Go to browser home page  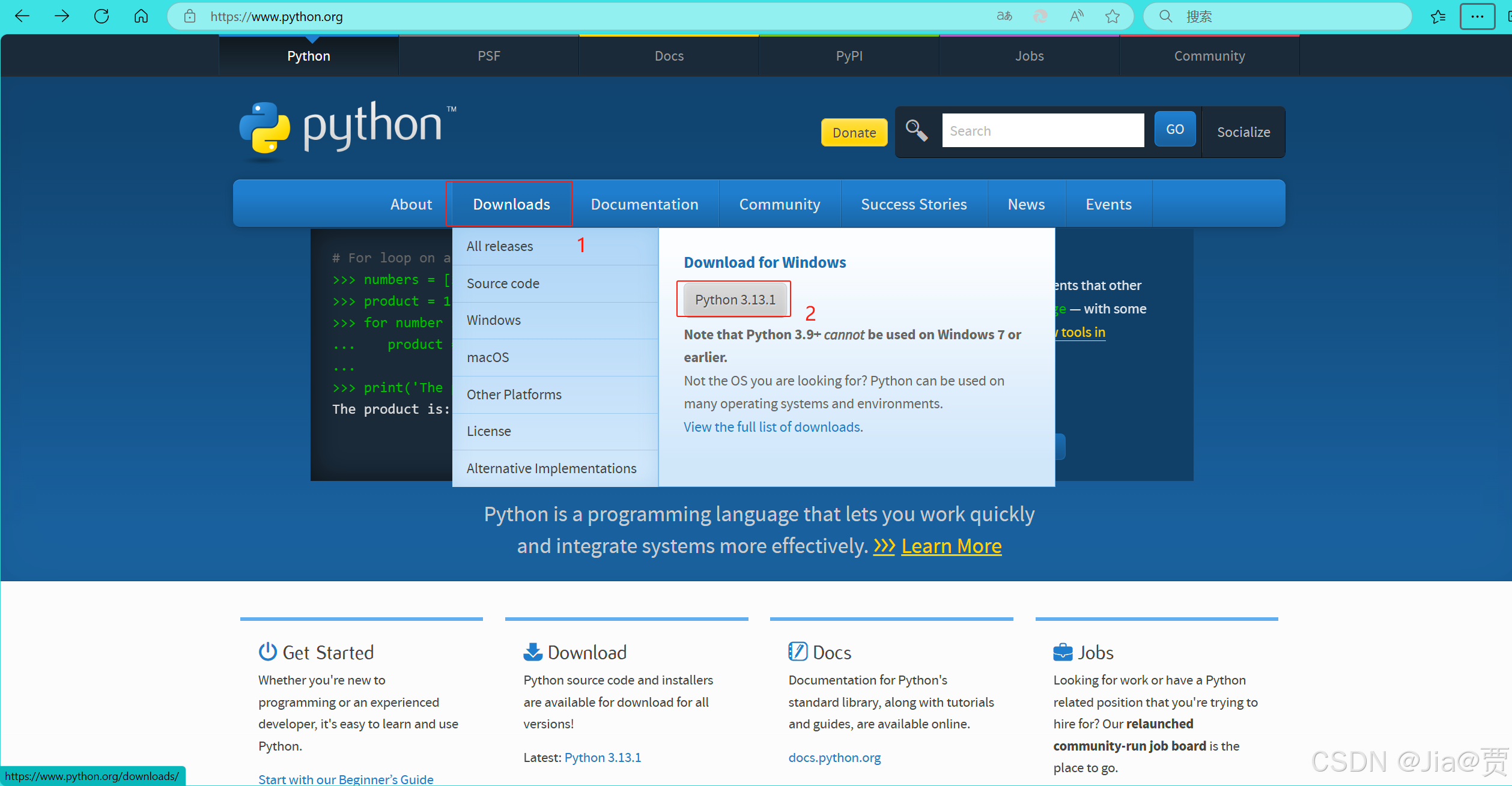141,16
